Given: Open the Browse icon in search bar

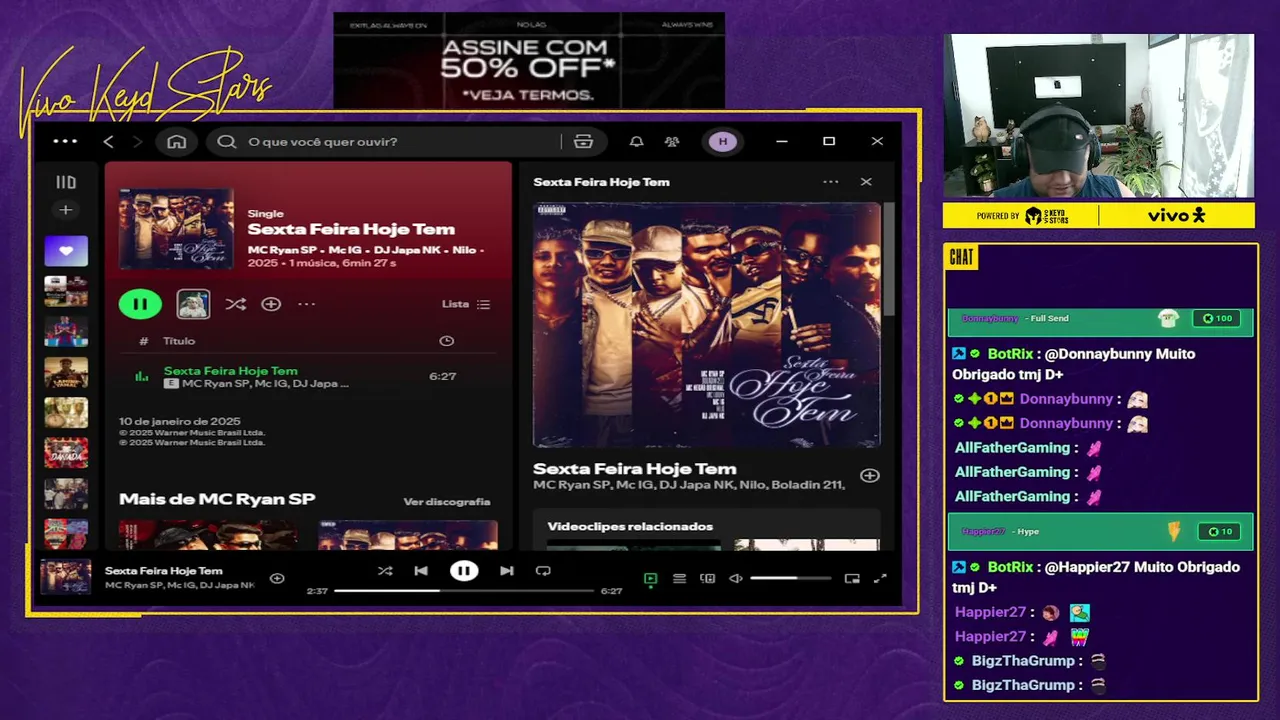Looking at the screenshot, I should point(584,142).
